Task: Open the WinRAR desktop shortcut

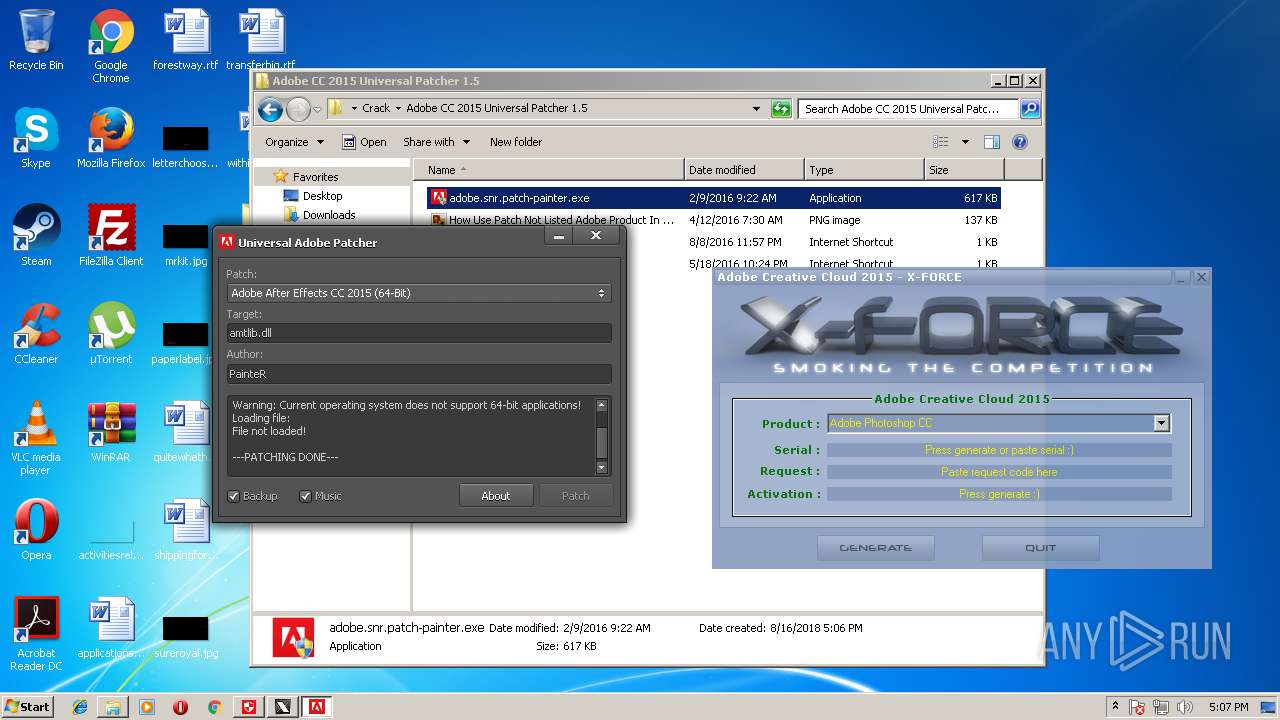Action: click(111, 432)
